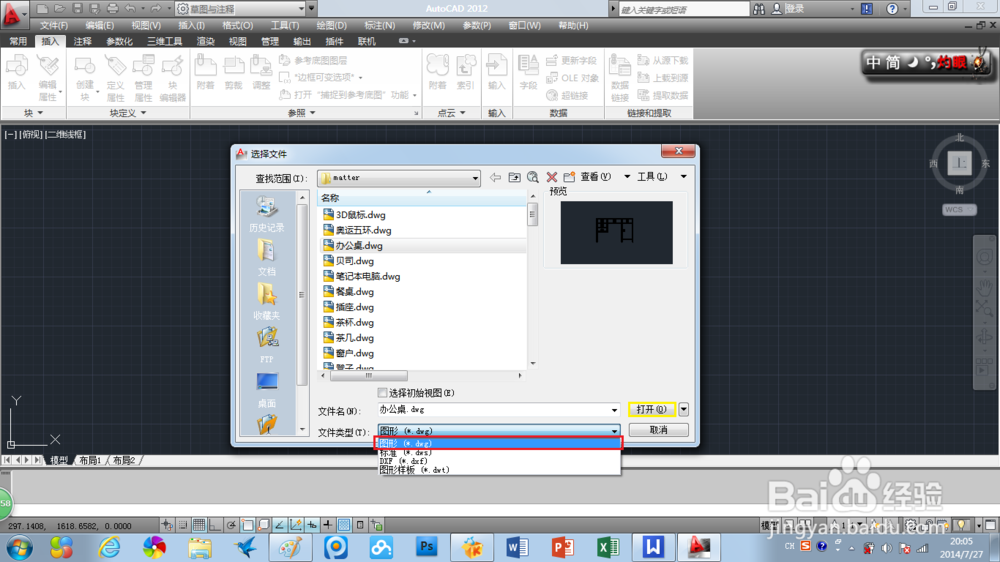Click the up-one-level folder icon in dialog
Image resolution: width=1000 pixels, height=562 pixels.
514,177
